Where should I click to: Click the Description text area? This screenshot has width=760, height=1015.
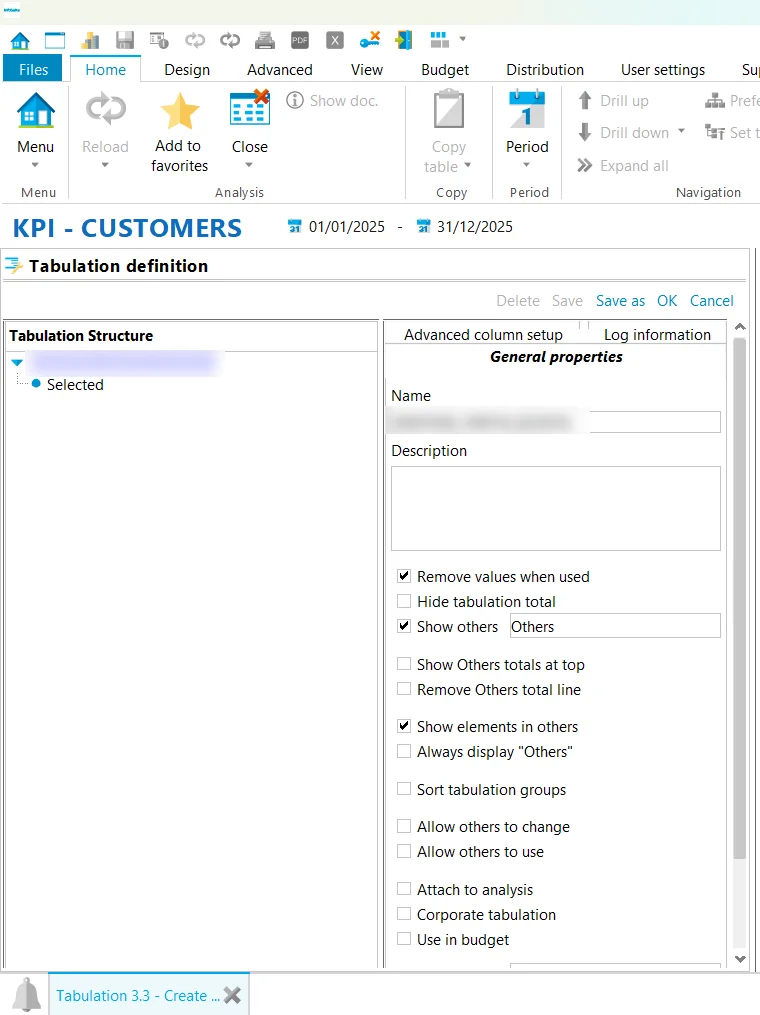click(x=555, y=508)
